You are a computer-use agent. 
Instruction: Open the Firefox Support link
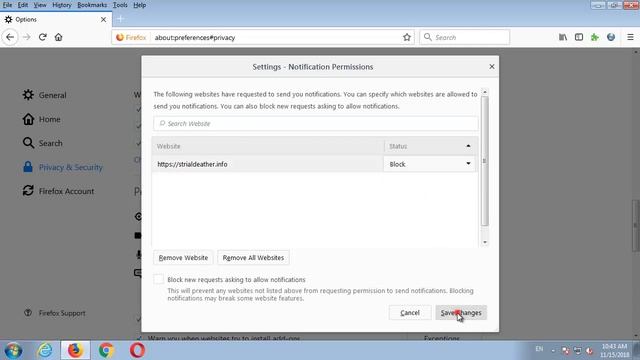pos(55,313)
